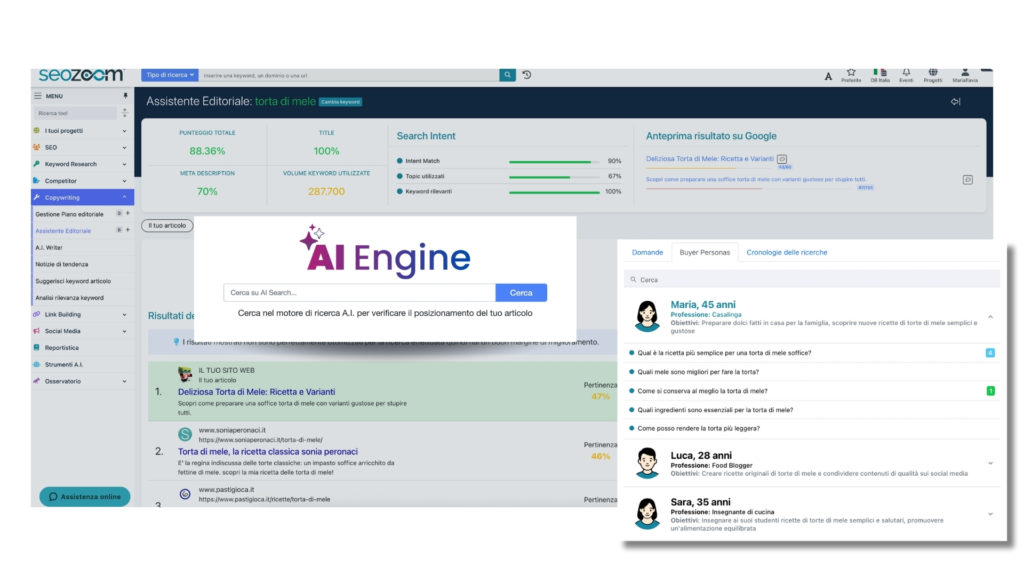Screen dimensions: 1024x576
Task: Collapse the Copywriting sidebar menu
Action: tap(82, 197)
